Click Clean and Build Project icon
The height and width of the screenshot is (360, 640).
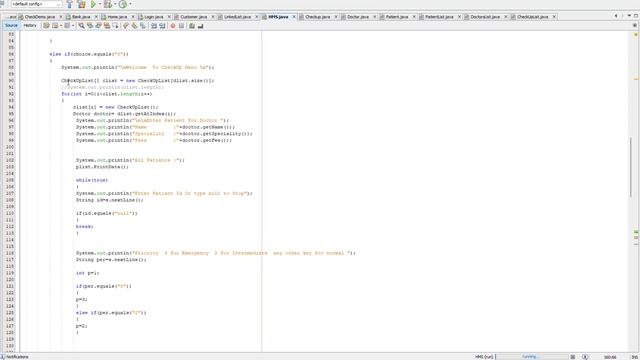pyautogui.click(x=81, y=4)
